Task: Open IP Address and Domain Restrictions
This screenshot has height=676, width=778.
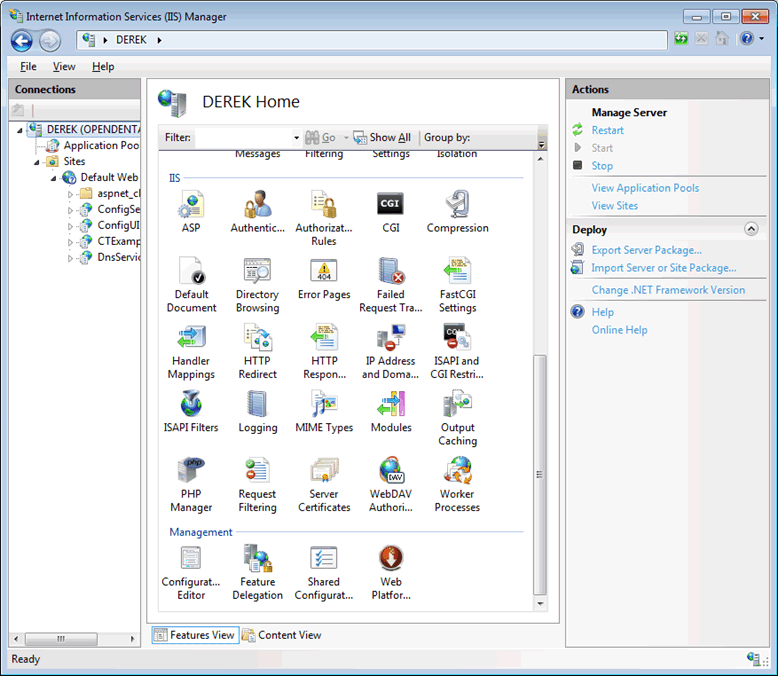Action: (x=390, y=351)
